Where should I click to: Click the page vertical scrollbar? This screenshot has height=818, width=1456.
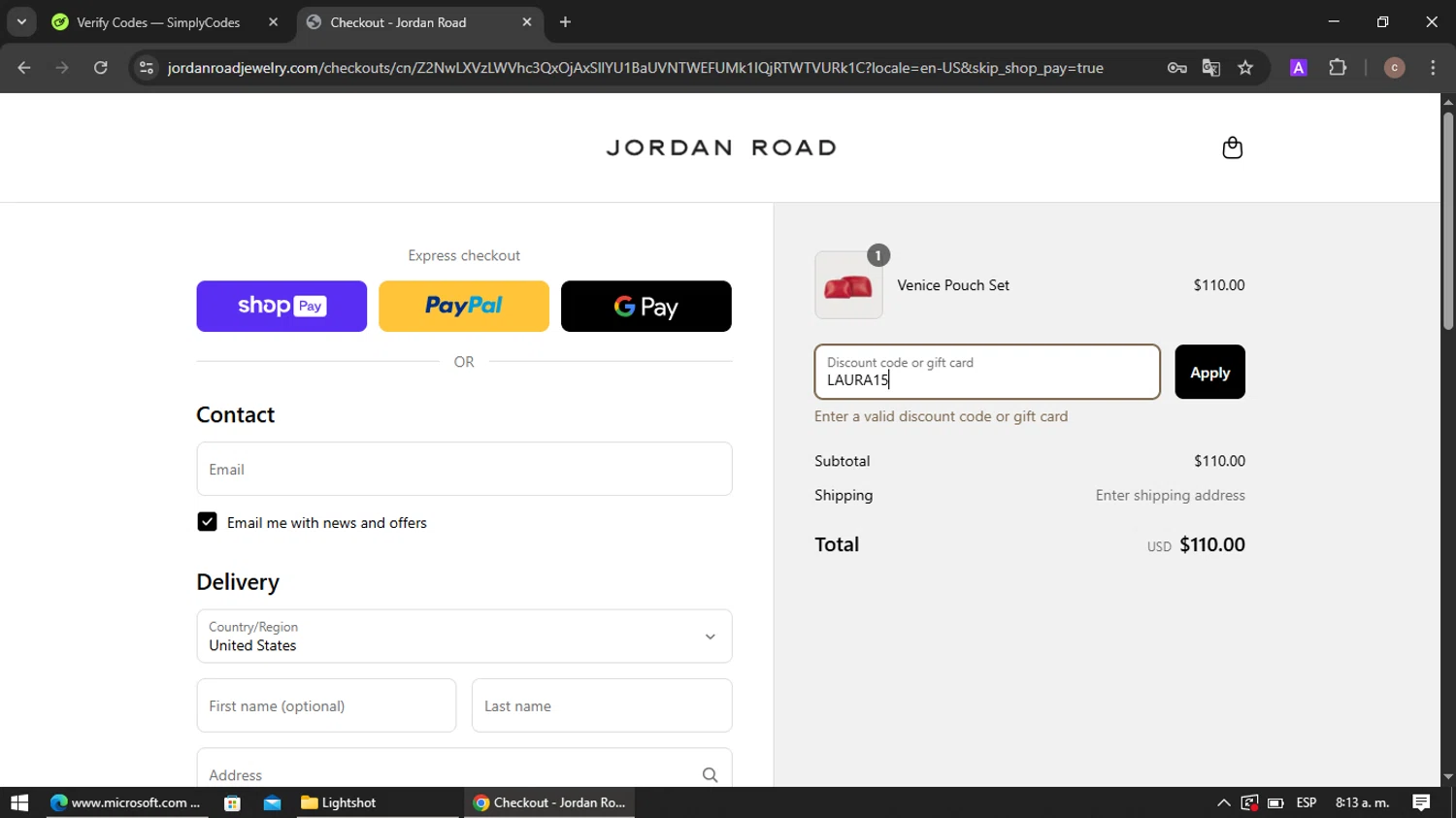1448,223
